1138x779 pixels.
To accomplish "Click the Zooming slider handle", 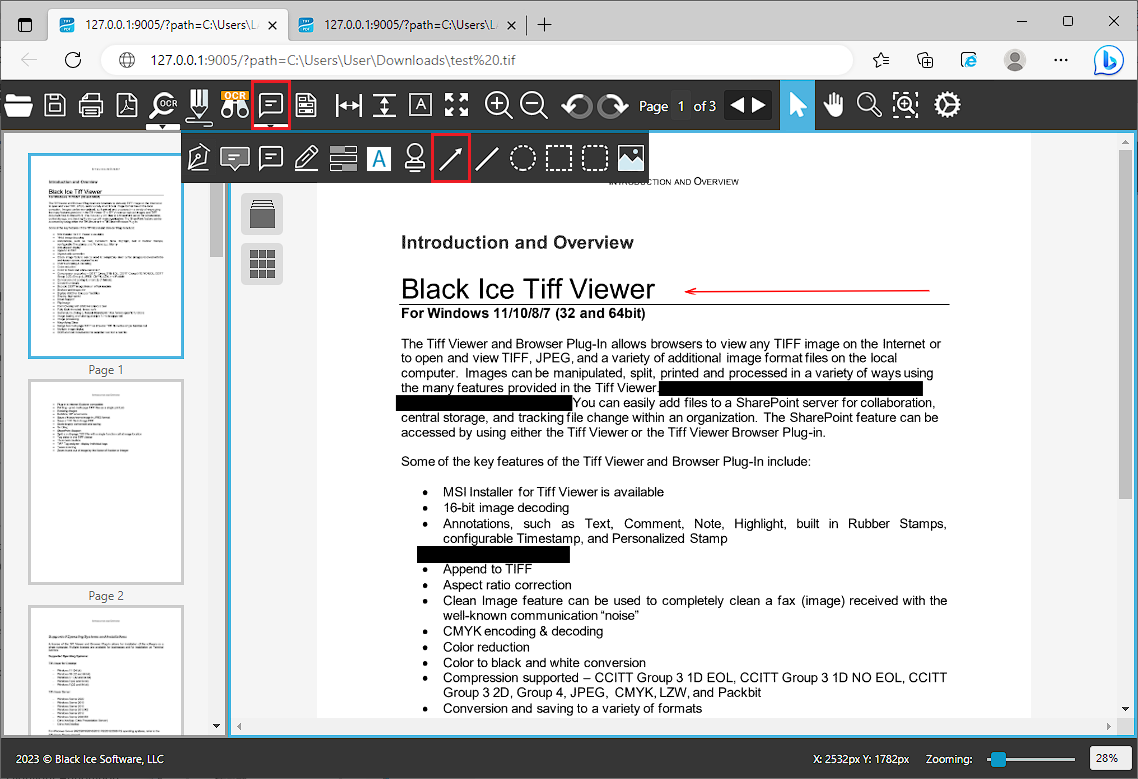I will pos(997,759).
